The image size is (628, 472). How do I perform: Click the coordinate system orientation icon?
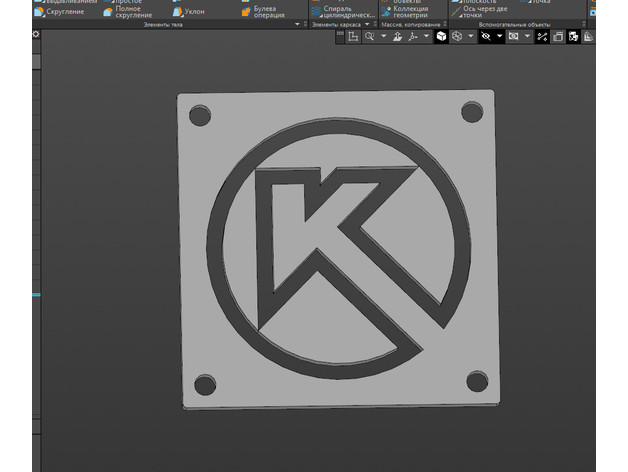tap(413, 36)
